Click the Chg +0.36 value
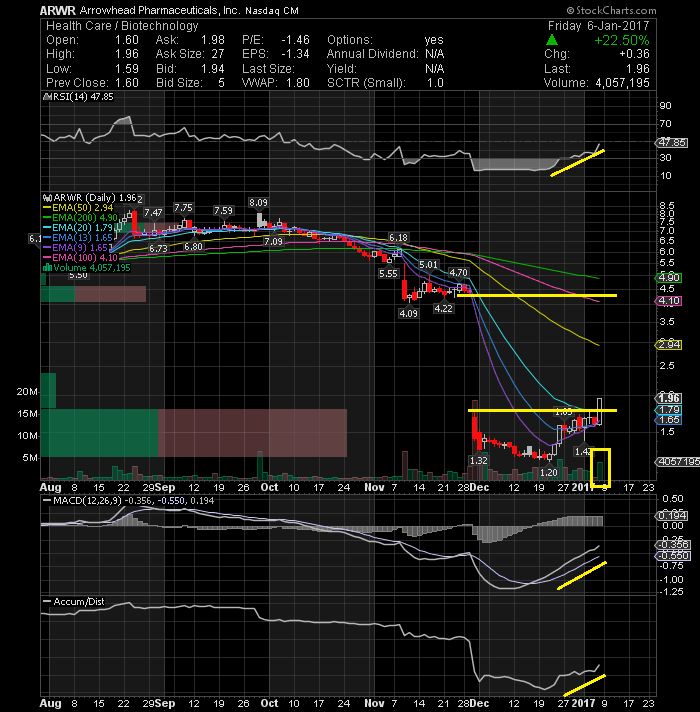This screenshot has width=700, height=712. click(634, 54)
